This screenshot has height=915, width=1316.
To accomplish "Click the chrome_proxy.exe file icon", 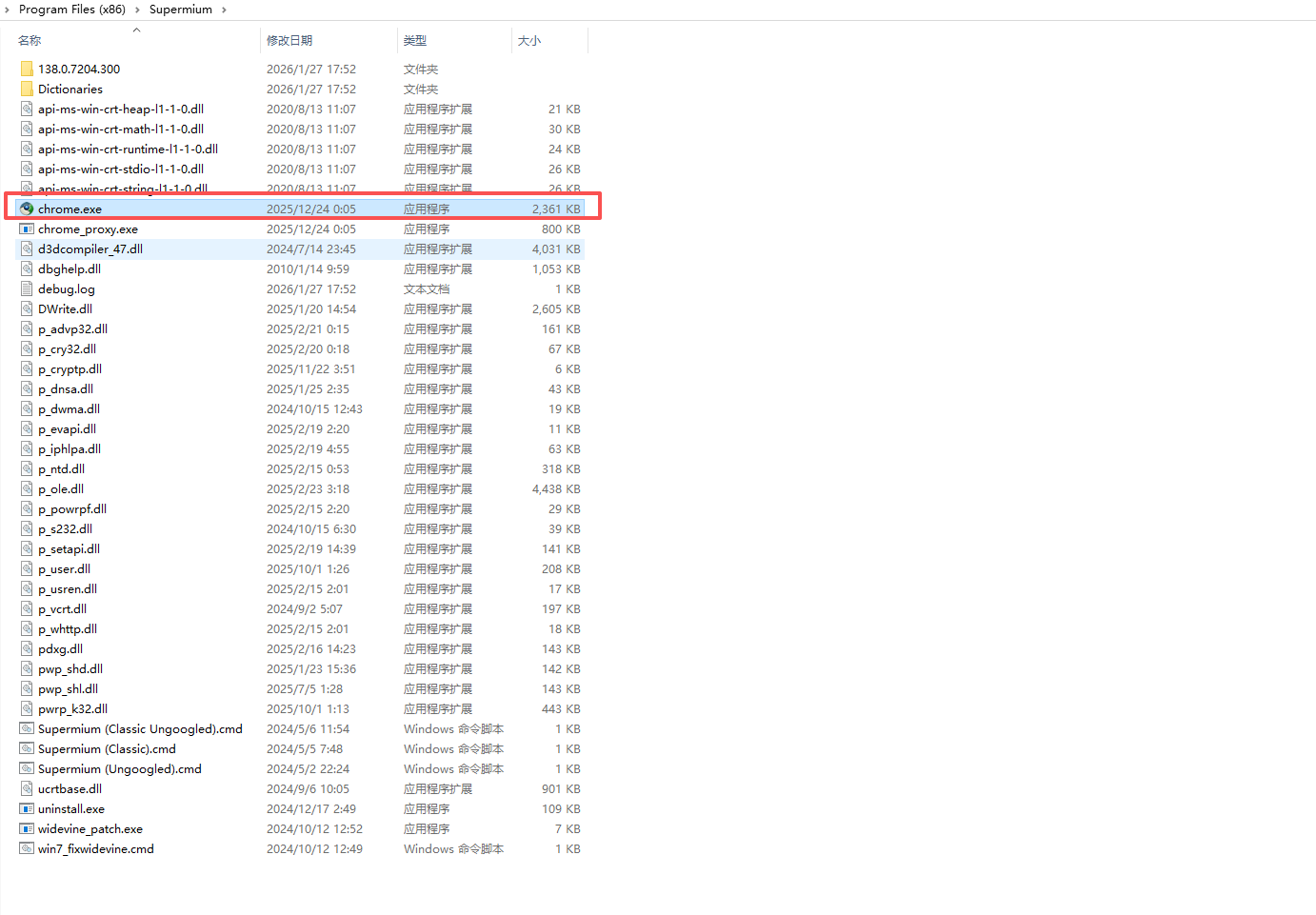I will [27, 229].
